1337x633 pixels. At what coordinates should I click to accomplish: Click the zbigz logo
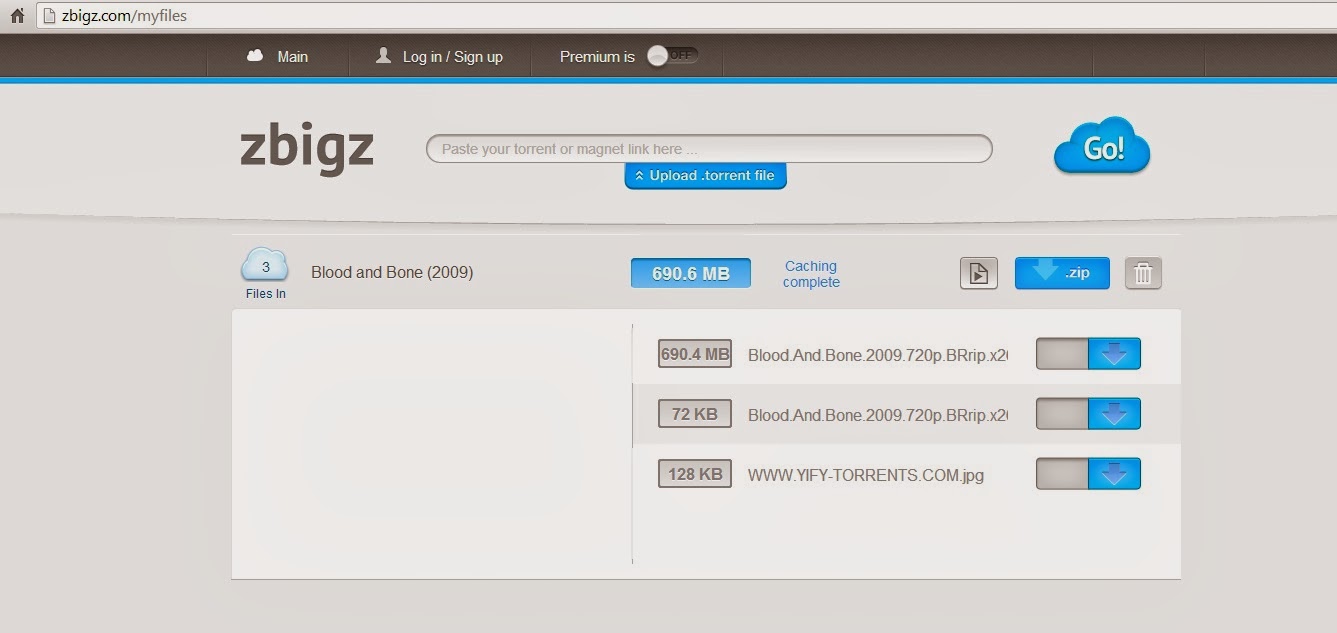pos(307,148)
